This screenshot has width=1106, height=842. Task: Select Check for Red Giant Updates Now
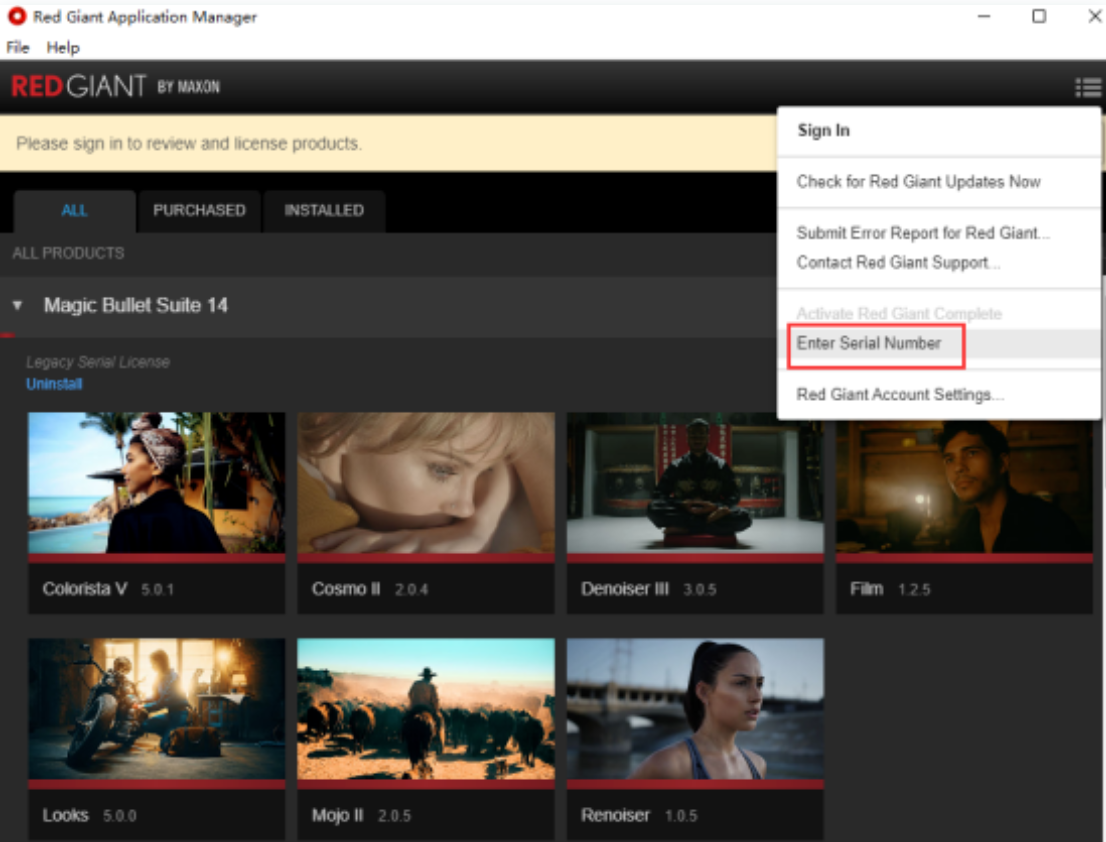click(x=918, y=182)
